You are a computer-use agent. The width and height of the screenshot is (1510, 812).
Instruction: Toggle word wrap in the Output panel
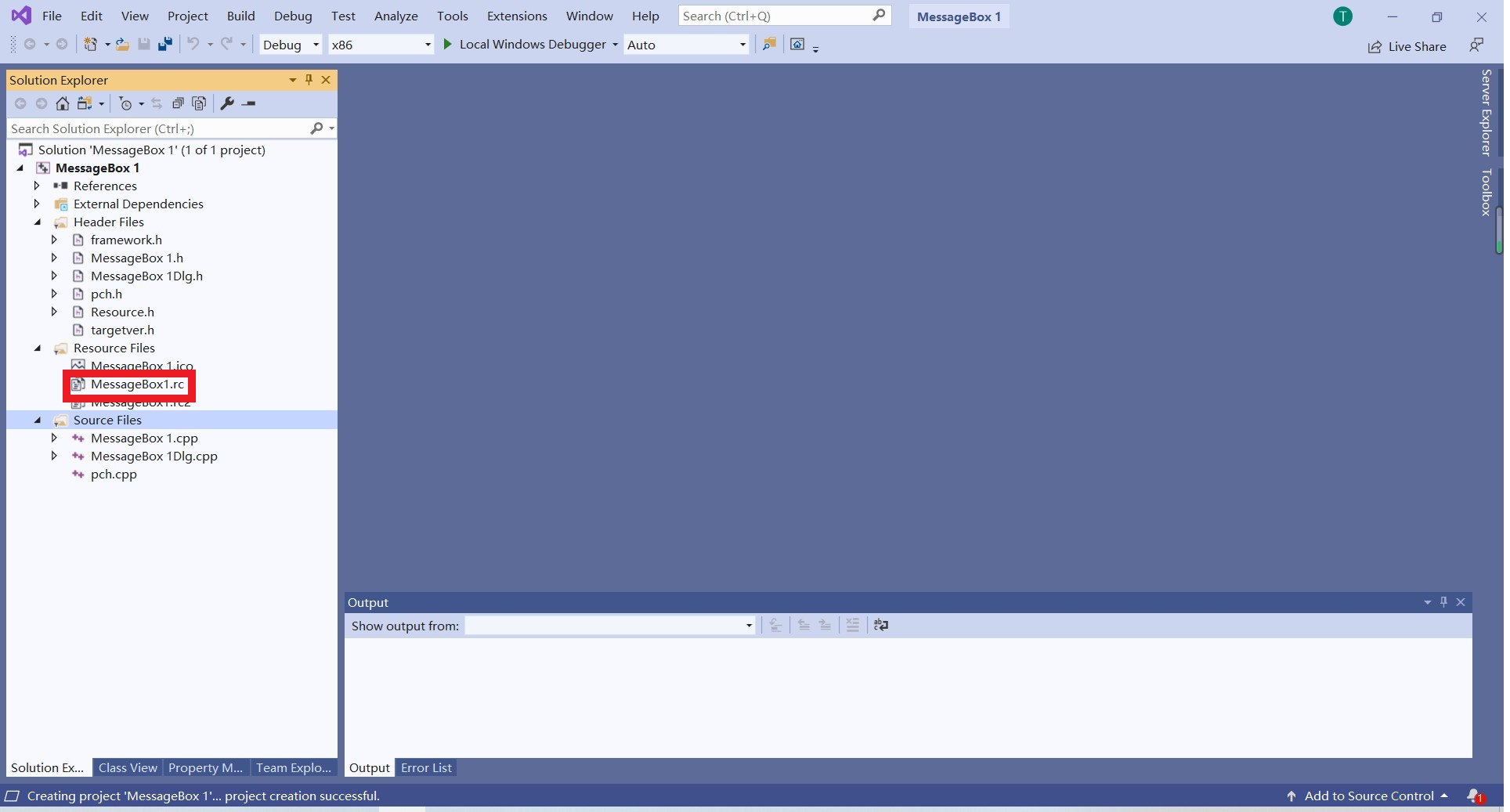click(x=880, y=626)
